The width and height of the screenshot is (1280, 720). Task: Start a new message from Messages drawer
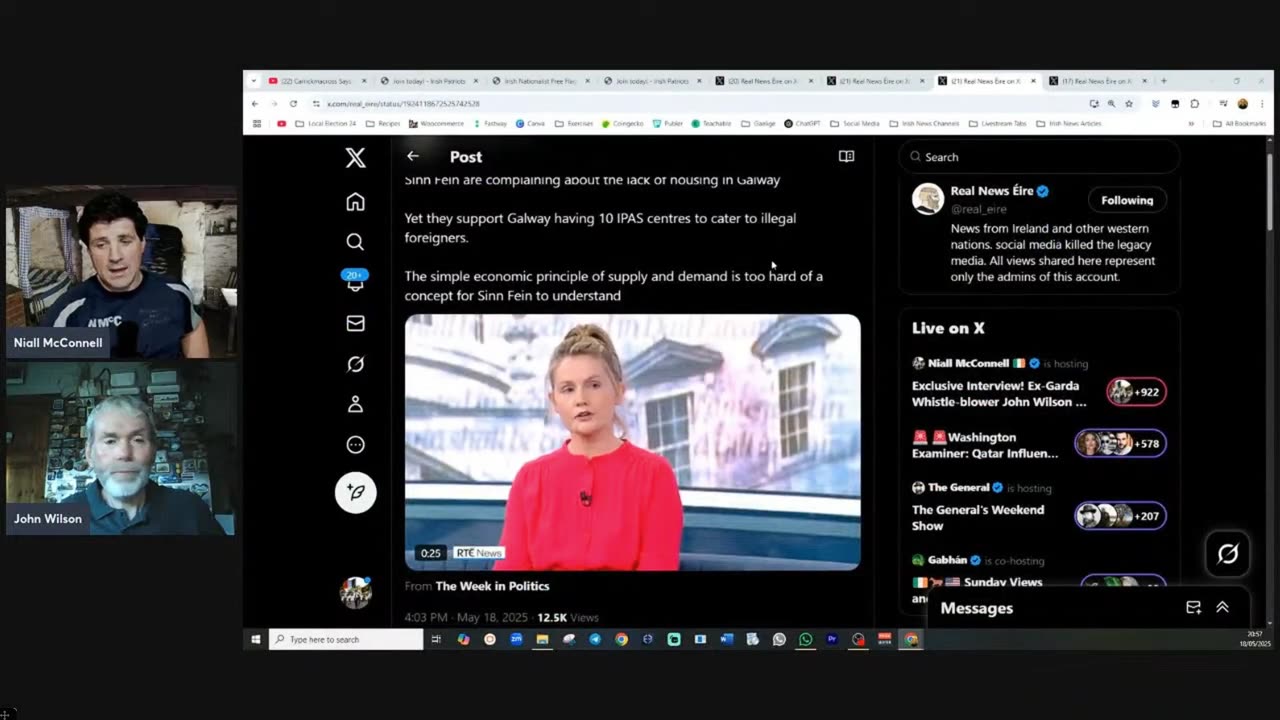1193,607
